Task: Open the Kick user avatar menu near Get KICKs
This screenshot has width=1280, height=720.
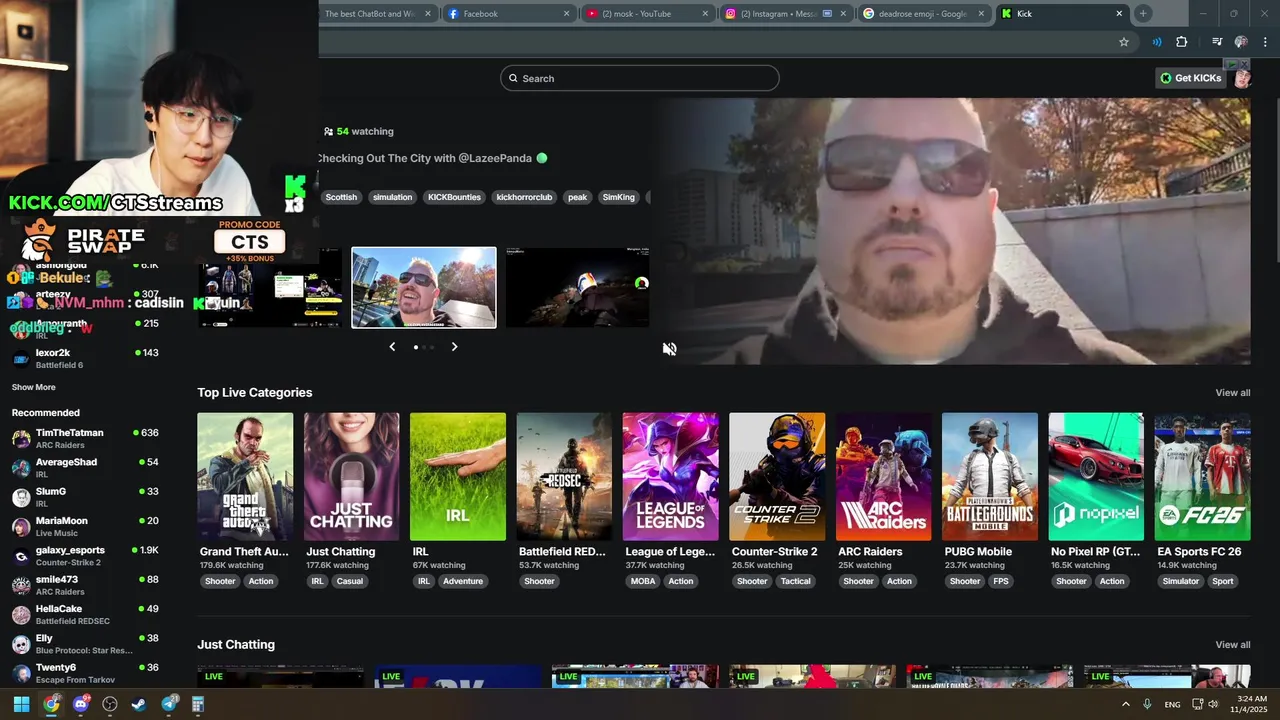Action: pos(1242,78)
